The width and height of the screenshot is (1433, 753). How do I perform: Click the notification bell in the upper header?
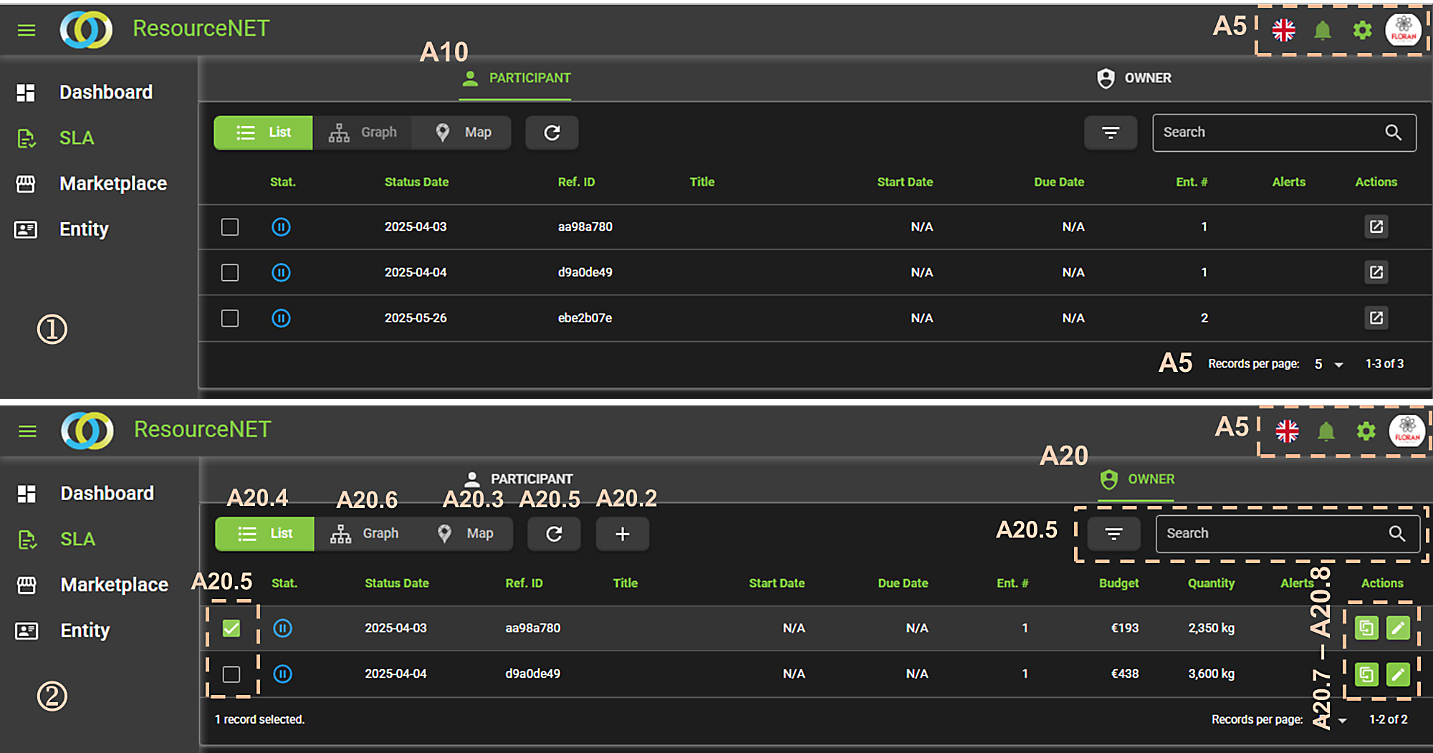click(x=1322, y=30)
